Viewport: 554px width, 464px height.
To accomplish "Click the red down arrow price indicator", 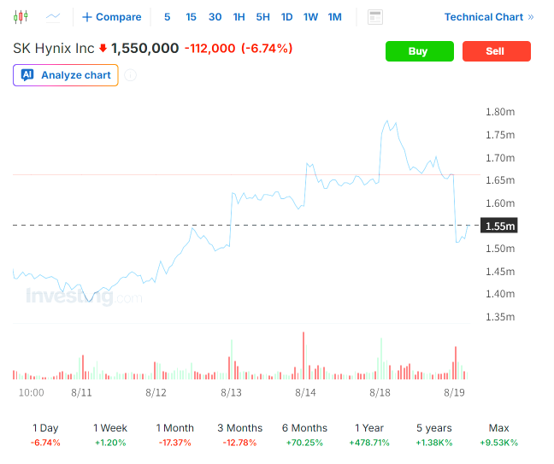I will coord(103,48).
